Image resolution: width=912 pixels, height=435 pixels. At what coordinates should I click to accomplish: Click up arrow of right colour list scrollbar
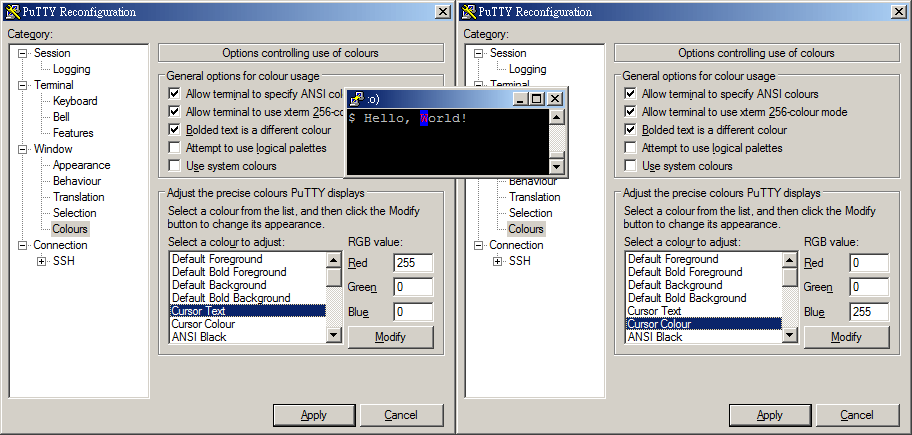click(x=790, y=261)
